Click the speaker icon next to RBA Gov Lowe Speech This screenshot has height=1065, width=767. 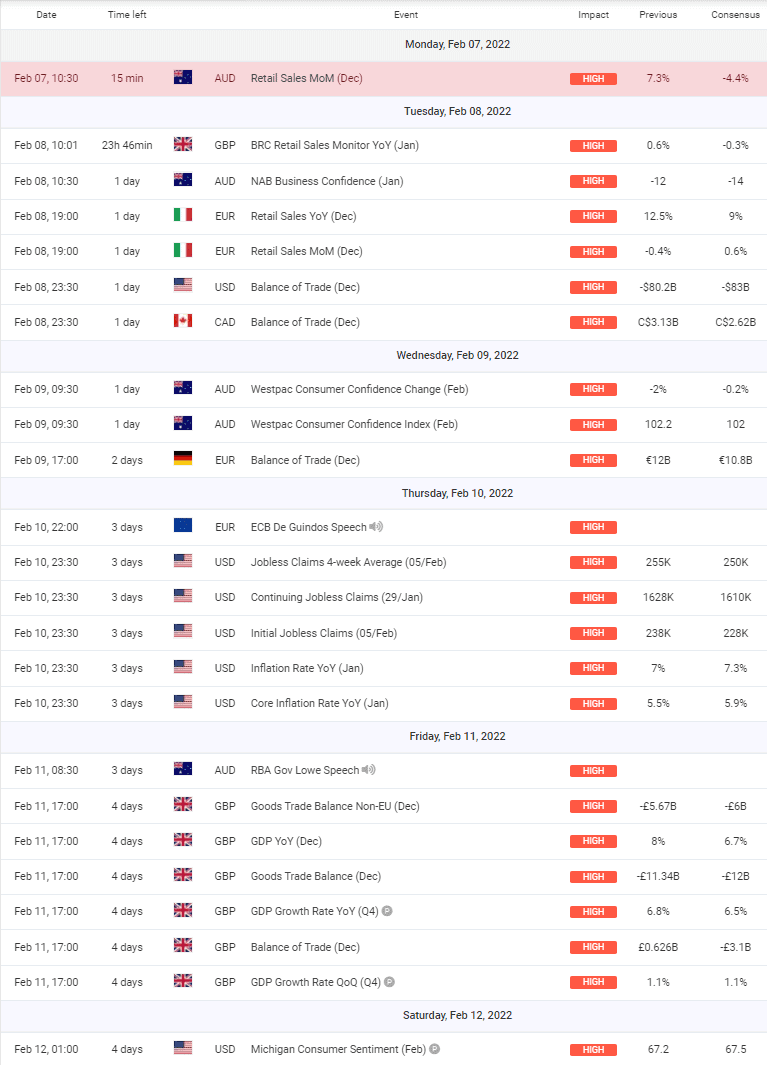(x=369, y=770)
